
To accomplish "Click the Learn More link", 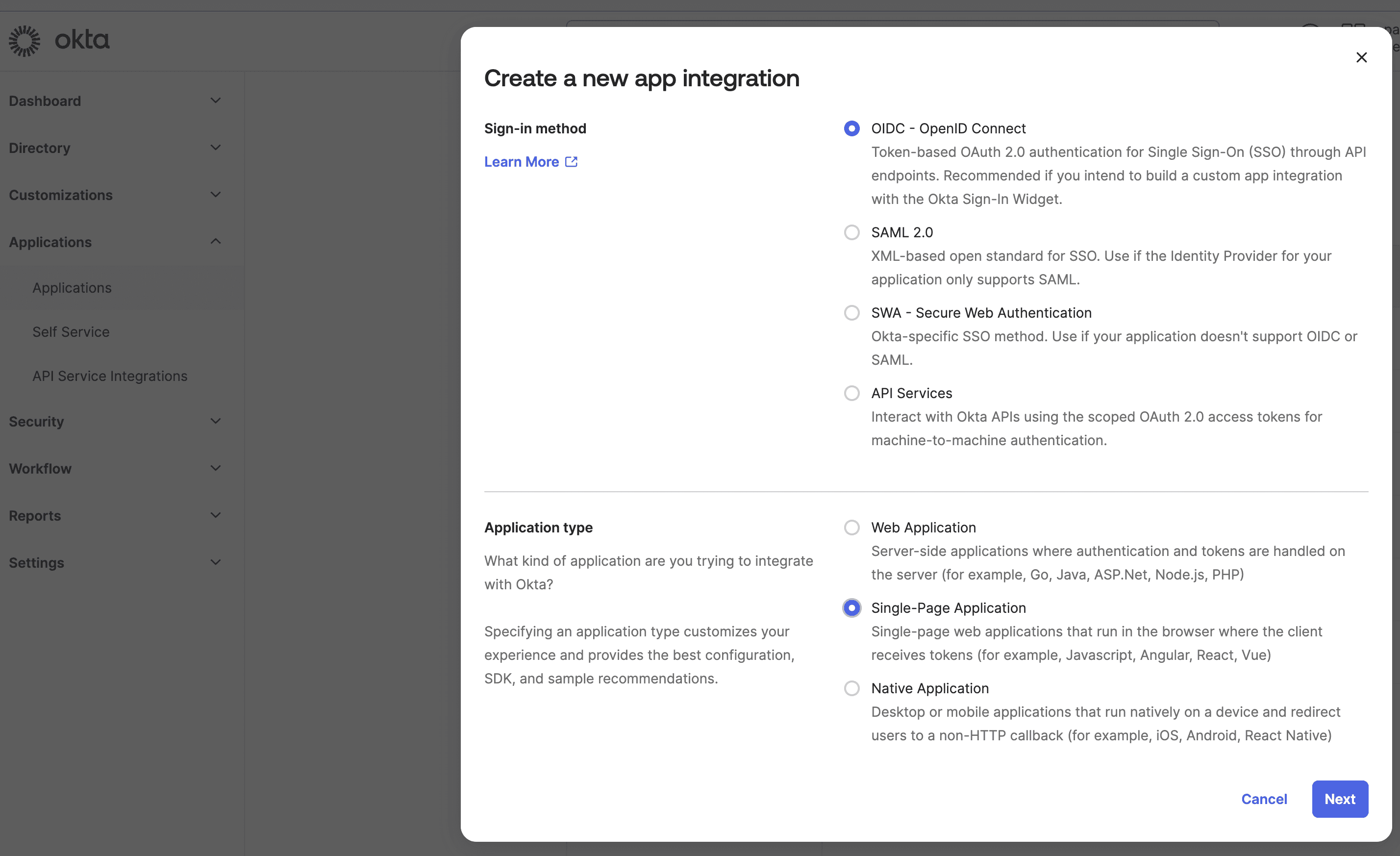I will (521, 161).
